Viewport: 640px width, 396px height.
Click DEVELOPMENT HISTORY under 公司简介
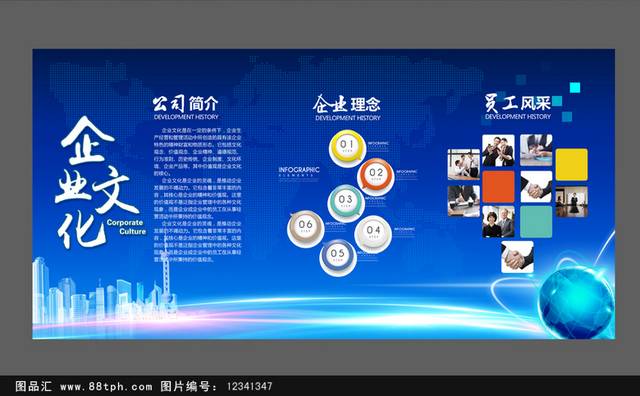tap(186, 117)
